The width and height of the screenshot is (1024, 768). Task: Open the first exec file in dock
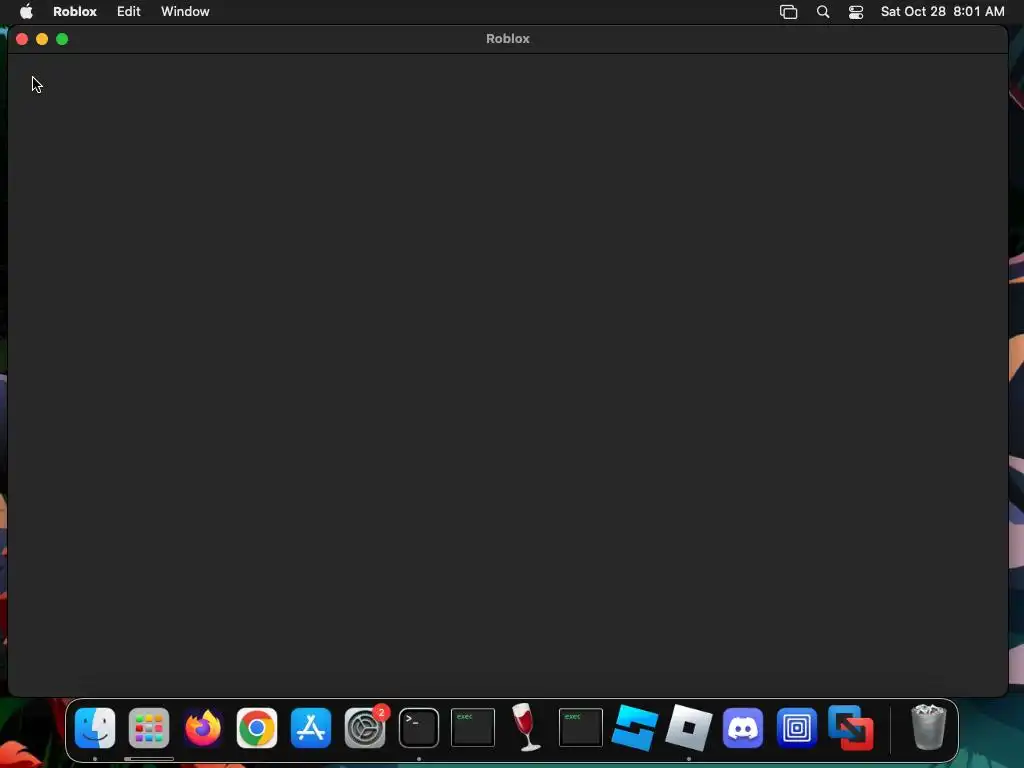pyautogui.click(x=473, y=728)
